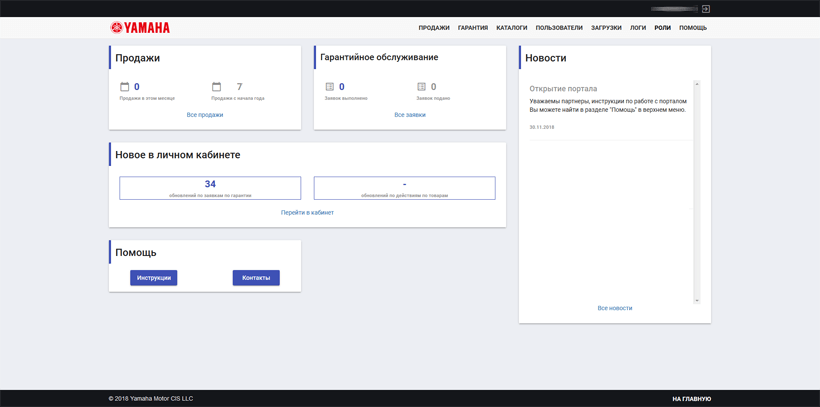820x407 pixels.
Task: Open the Гарантия menu item
Action: tap(473, 28)
